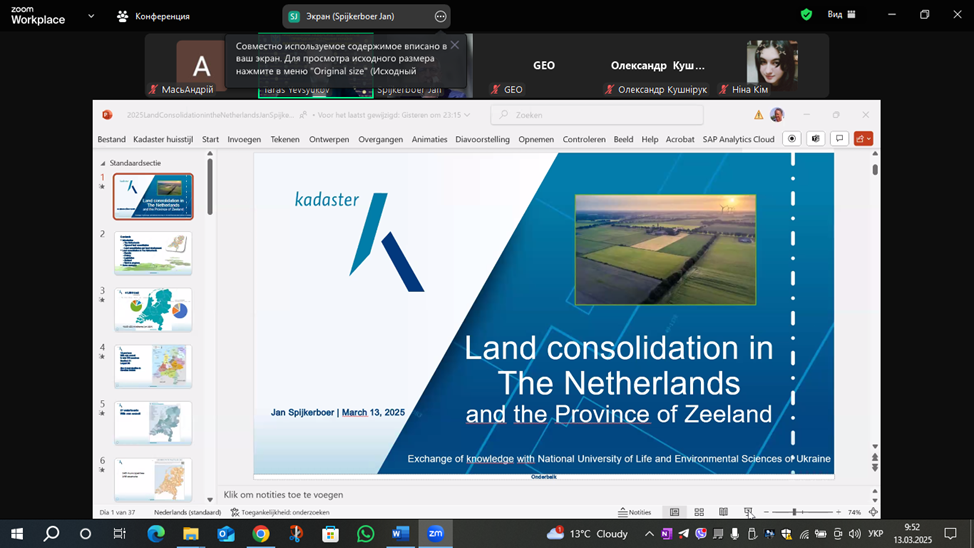Image resolution: width=974 pixels, height=548 pixels.
Task: Switch to the Overgangen tab
Action: coord(380,139)
